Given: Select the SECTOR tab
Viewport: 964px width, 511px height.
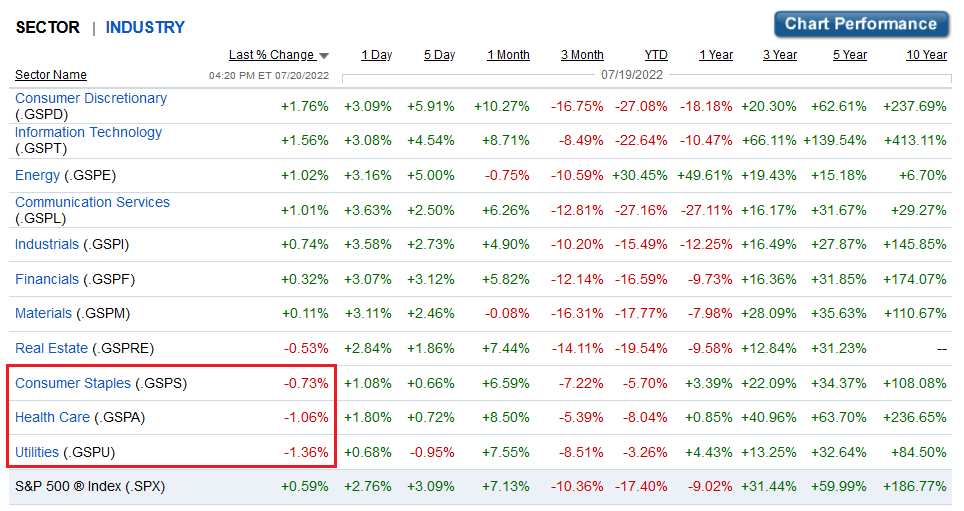Looking at the screenshot, I should tap(47, 28).
